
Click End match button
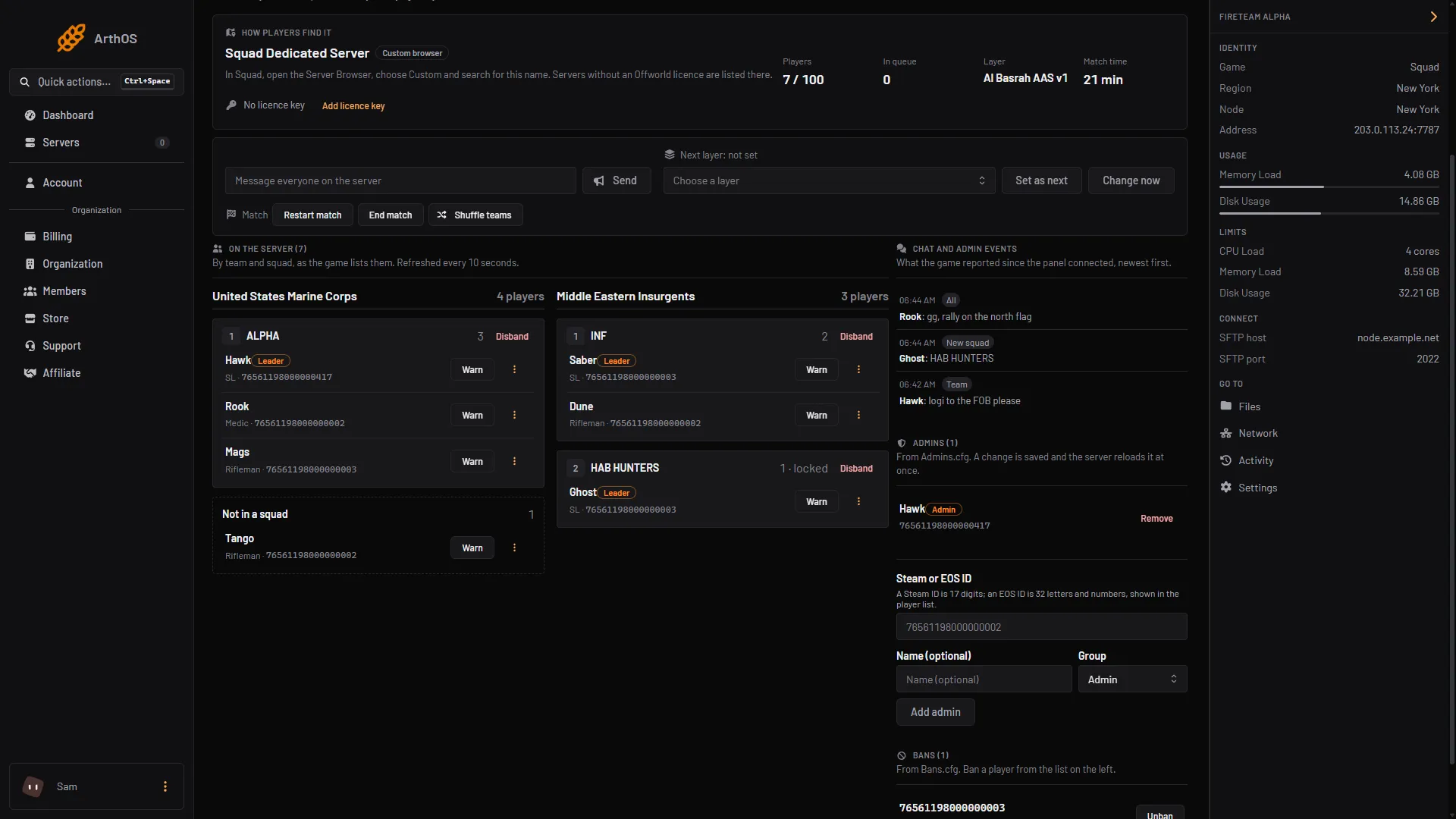tap(391, 215)
